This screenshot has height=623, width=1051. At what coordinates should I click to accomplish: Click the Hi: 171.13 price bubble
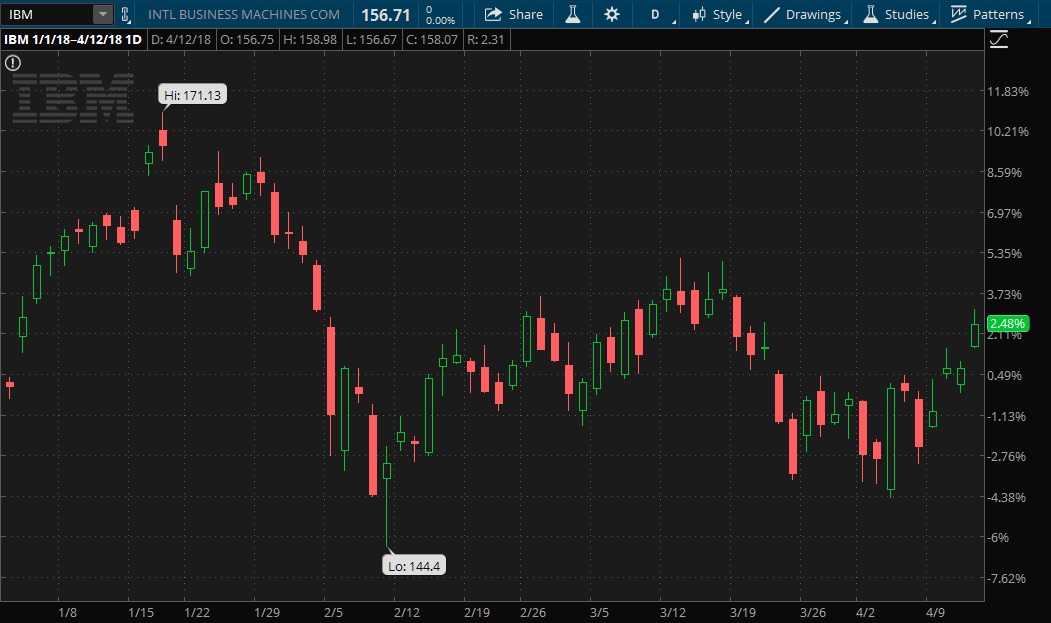point(192,95)
